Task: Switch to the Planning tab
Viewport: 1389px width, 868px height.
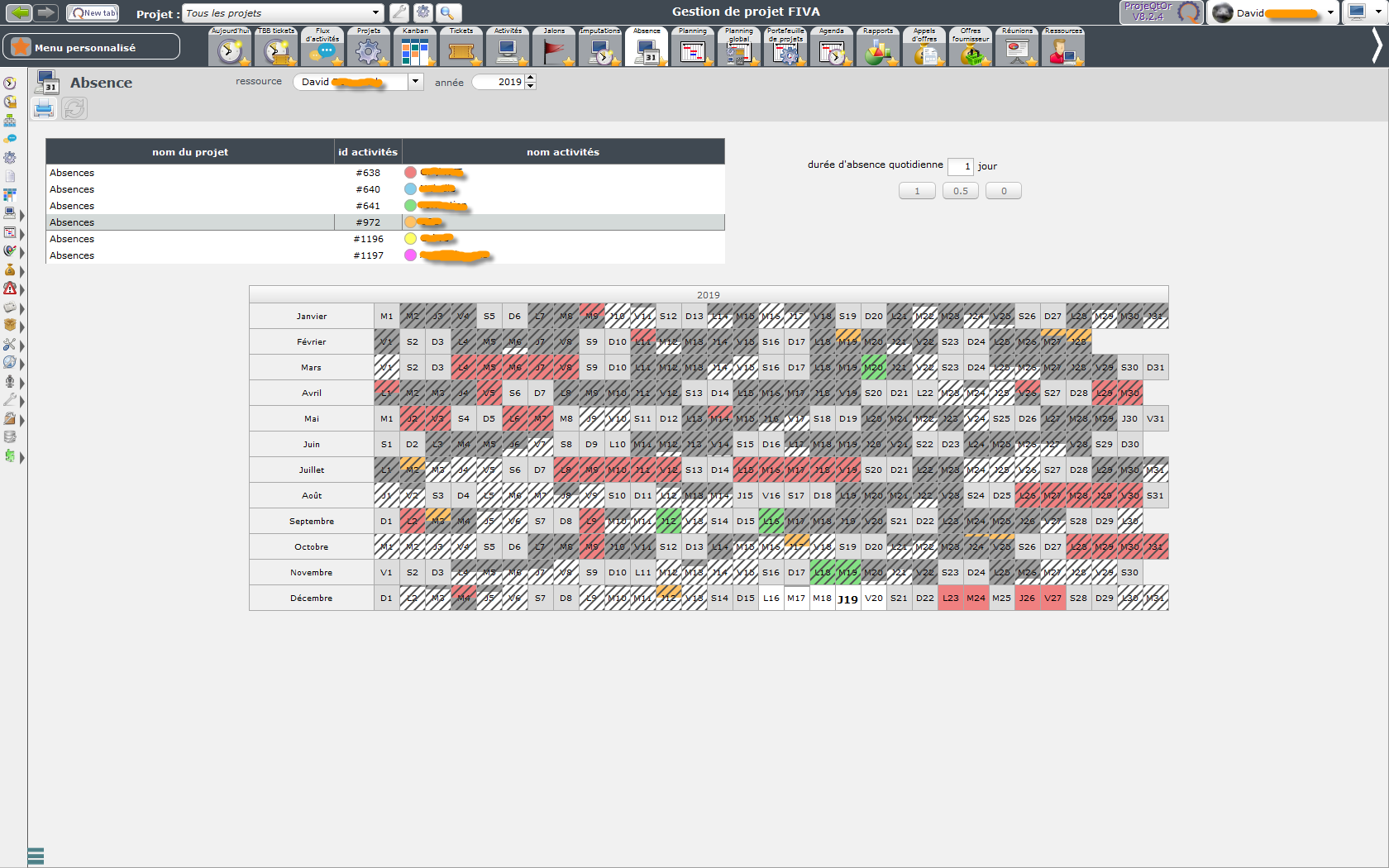Action: 693,46
